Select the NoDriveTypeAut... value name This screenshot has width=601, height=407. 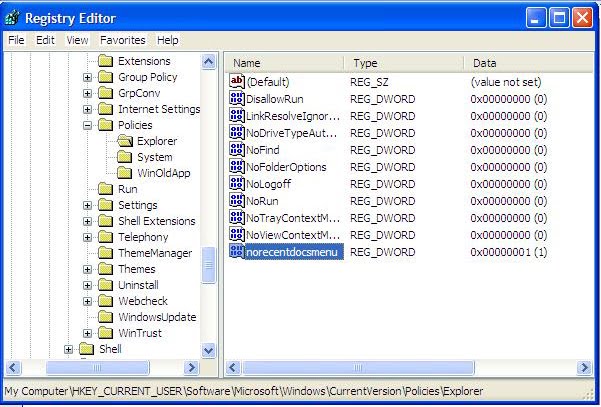(292, 133)
